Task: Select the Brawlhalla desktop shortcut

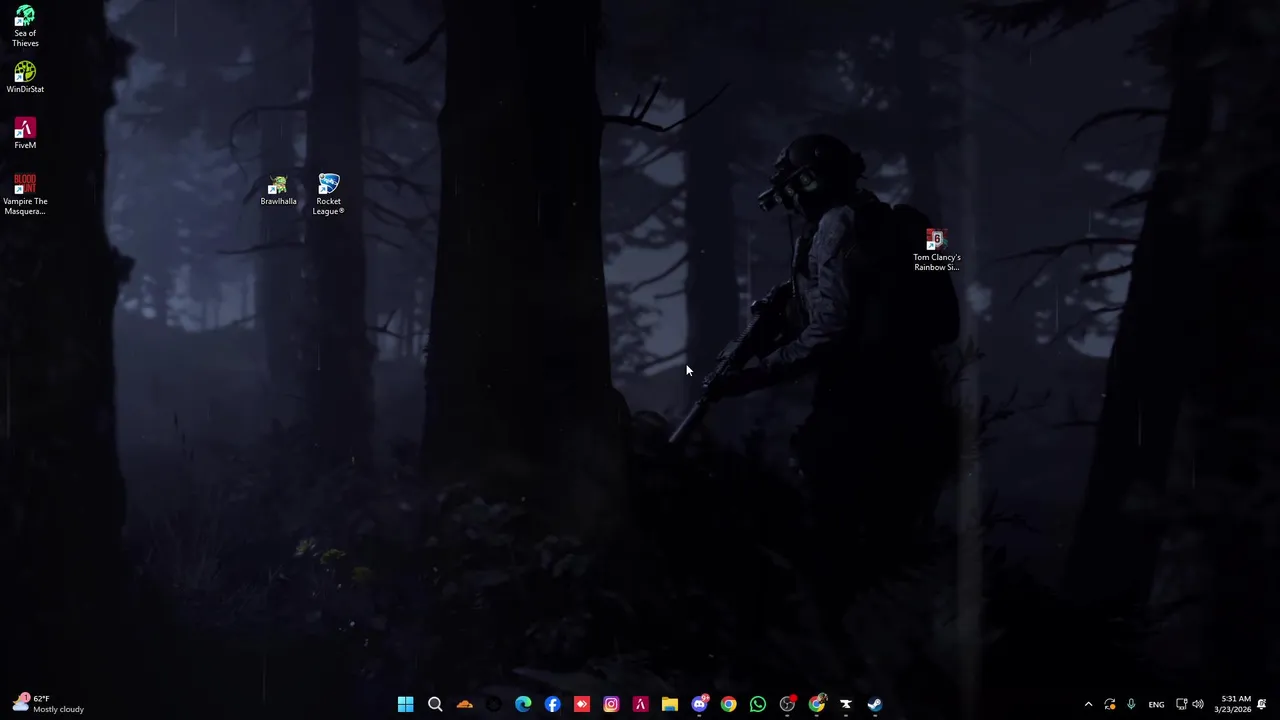Action: tap(278, 190)
